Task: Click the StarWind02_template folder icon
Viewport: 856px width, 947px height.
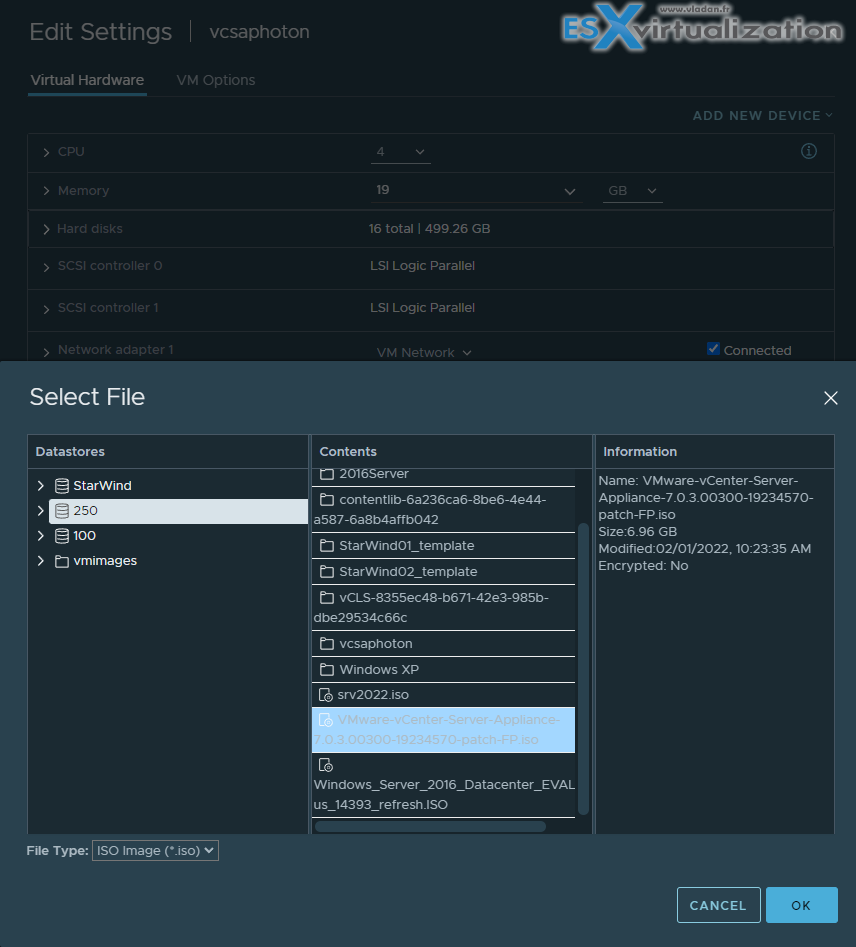Action: tap(327, 571)
